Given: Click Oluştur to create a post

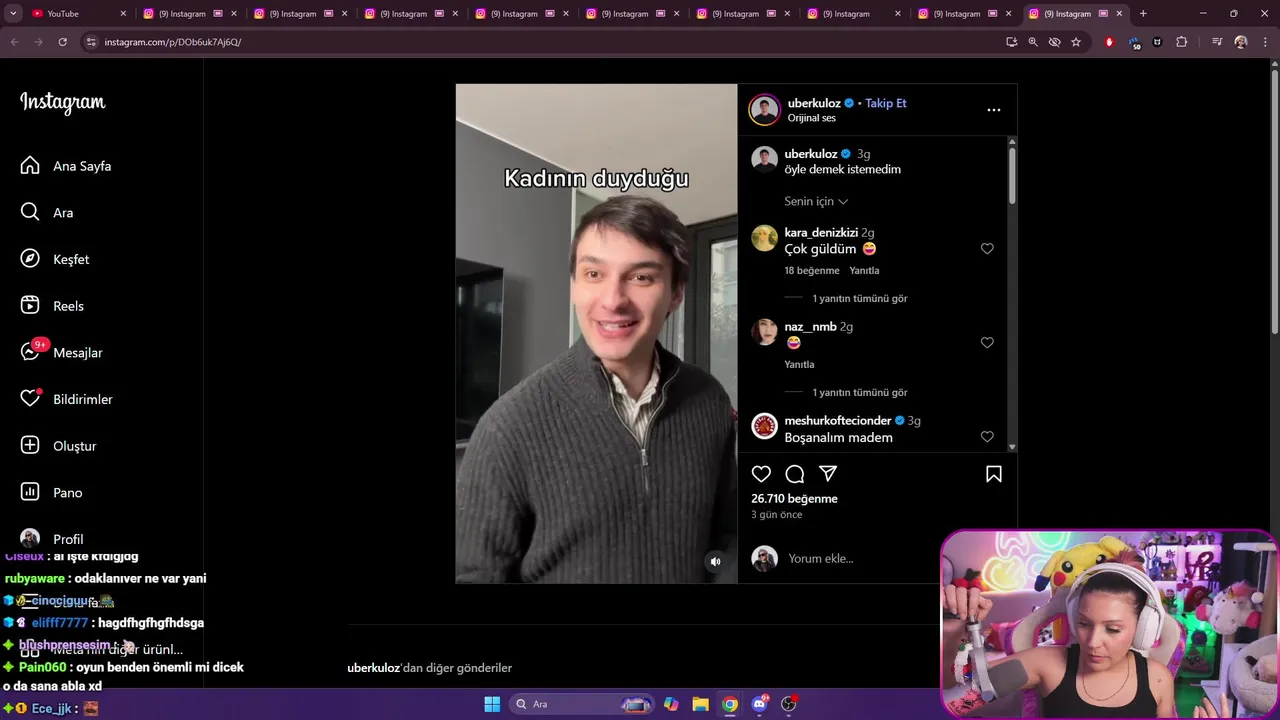Looking at the screenshot, I should (x=58, y=446).
